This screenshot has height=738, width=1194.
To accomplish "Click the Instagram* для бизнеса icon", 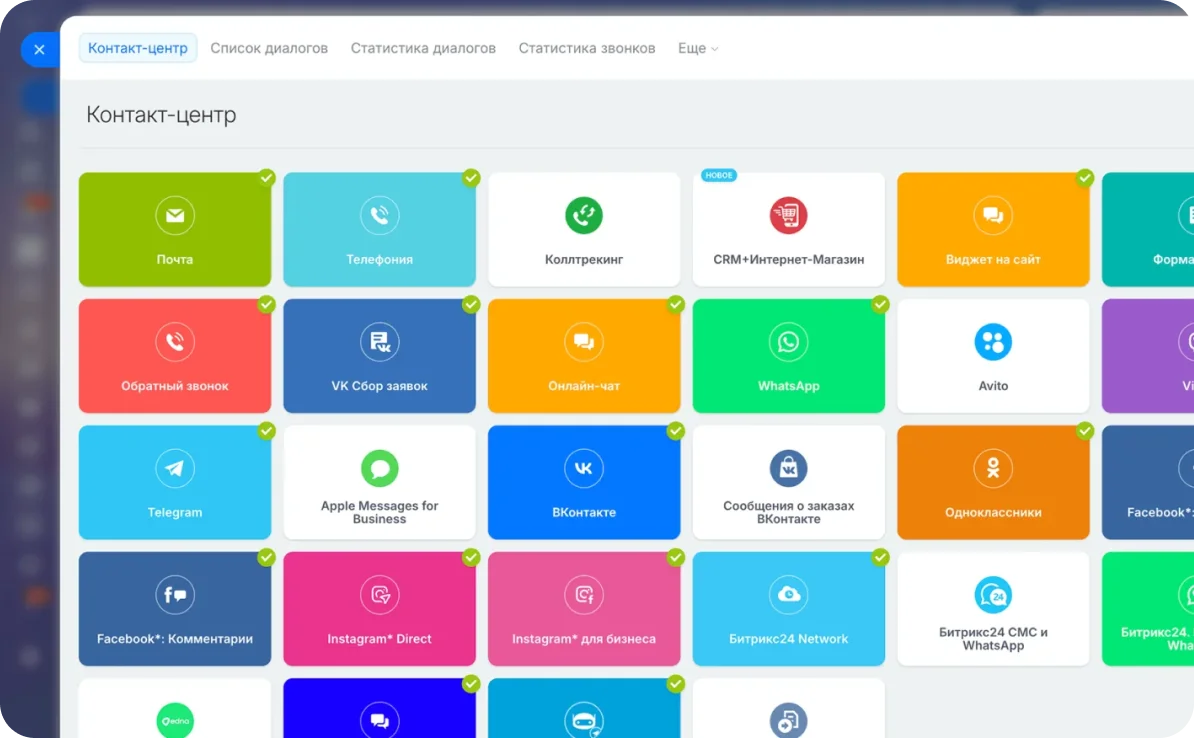I will 584,595.
